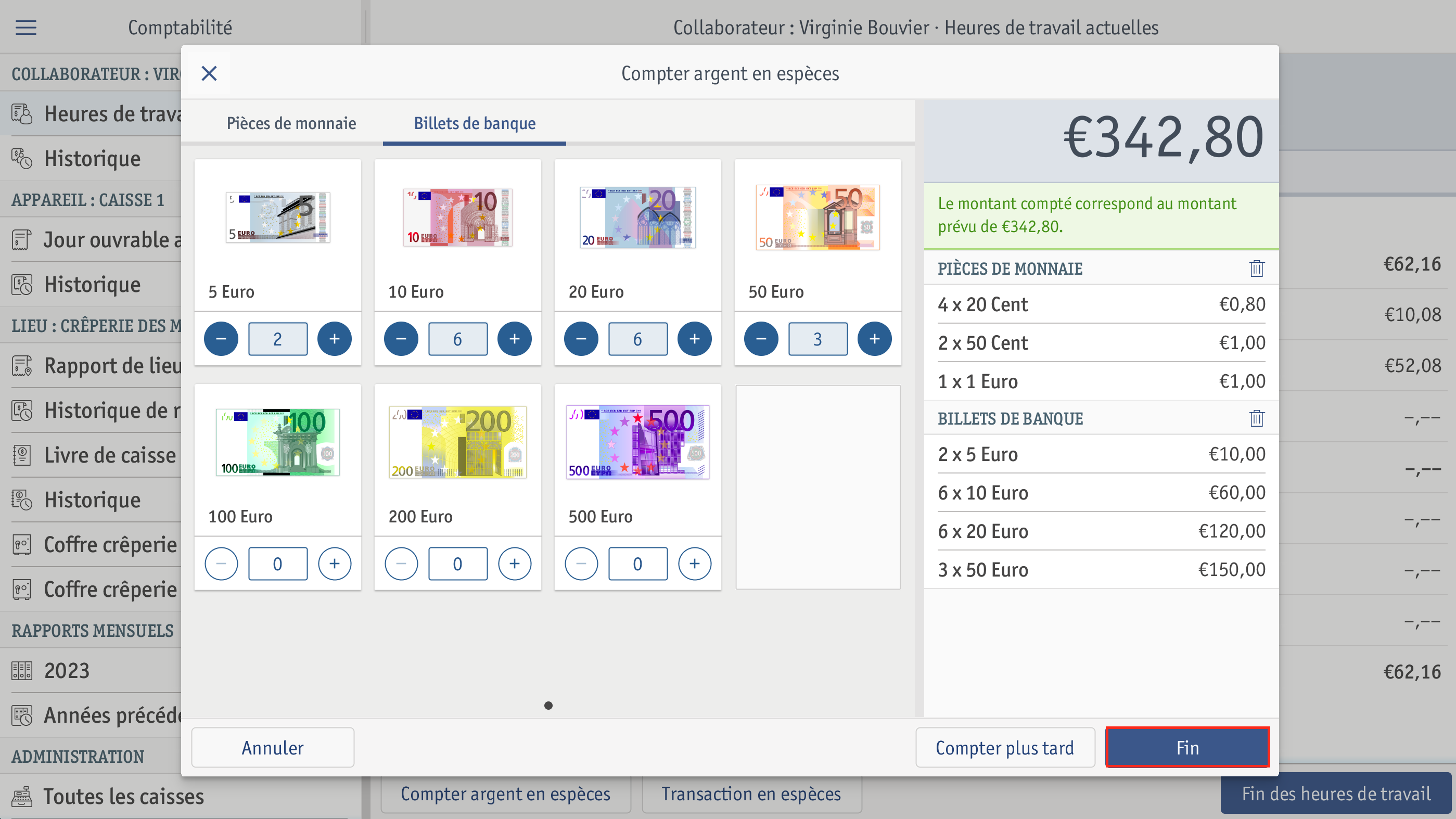The image size is (1456, 819).
Task: Click the 500 Euro quantity field
Action: [x=637, y=564]
